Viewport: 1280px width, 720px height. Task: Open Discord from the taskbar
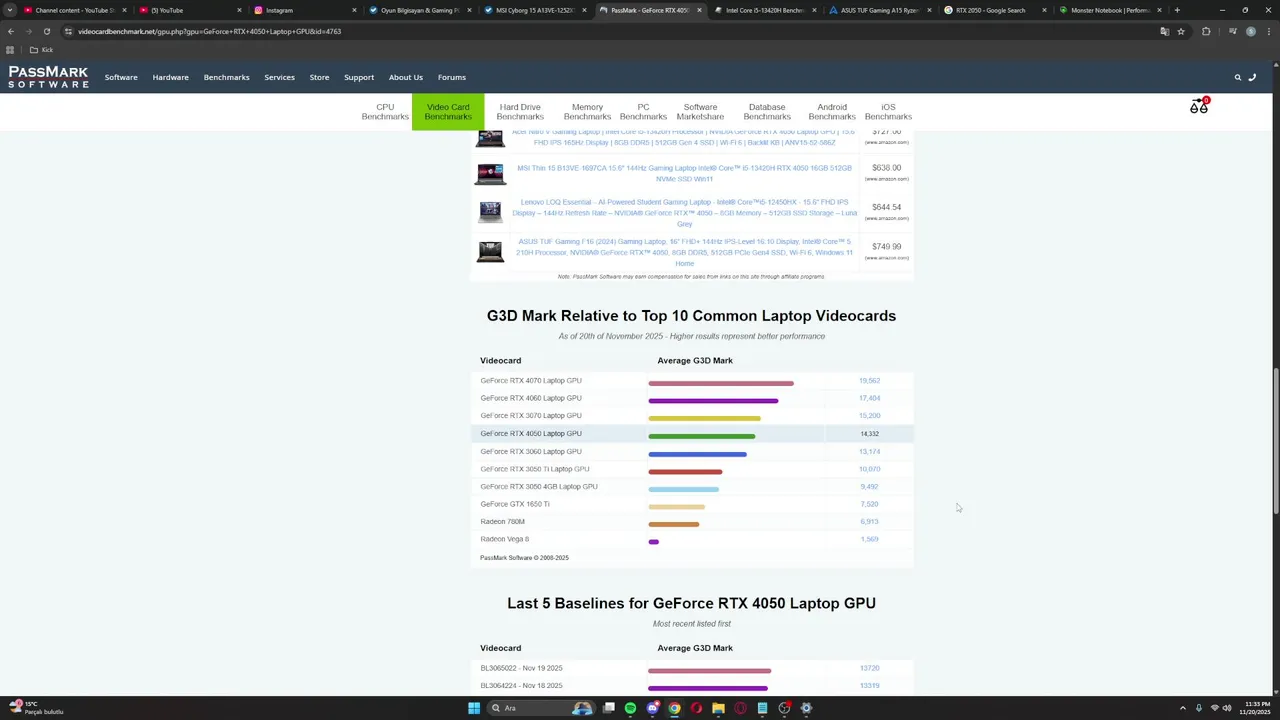(x=652, y=708)
